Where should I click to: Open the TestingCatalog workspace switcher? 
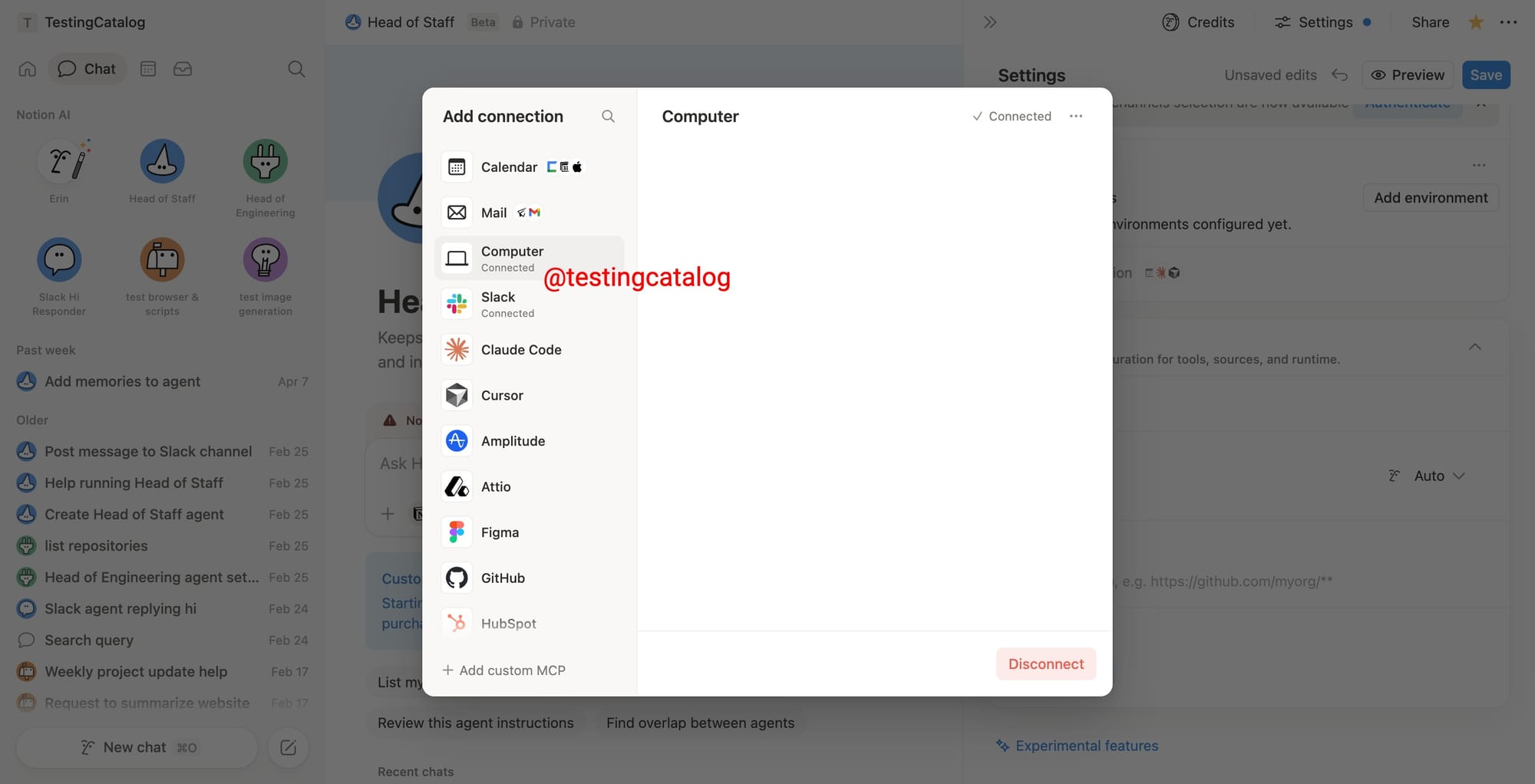click(x=83, y=22)
